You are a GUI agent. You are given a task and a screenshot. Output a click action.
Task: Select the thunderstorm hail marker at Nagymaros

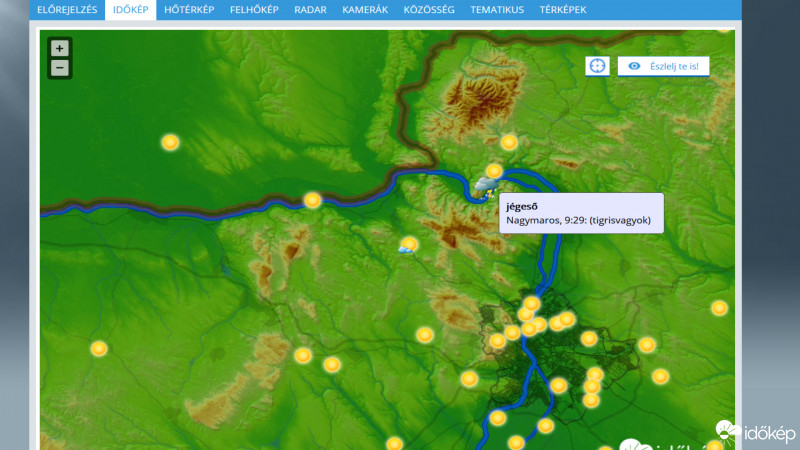pos(485,187)
